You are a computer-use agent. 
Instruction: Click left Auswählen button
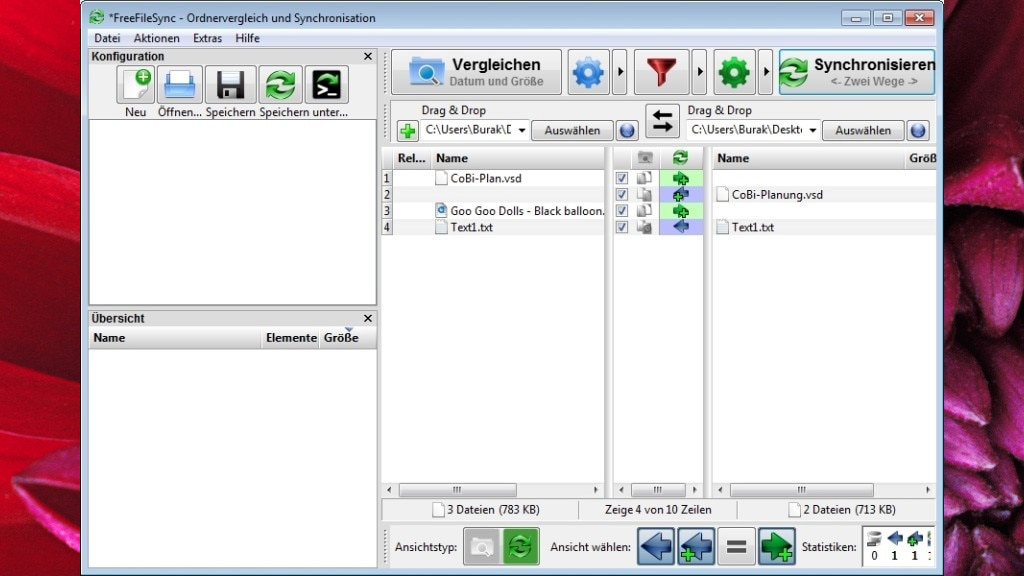coord(572,131)
